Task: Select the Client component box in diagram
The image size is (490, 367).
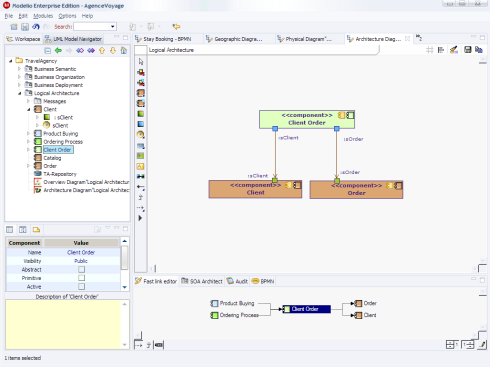Action: (255, 189)
